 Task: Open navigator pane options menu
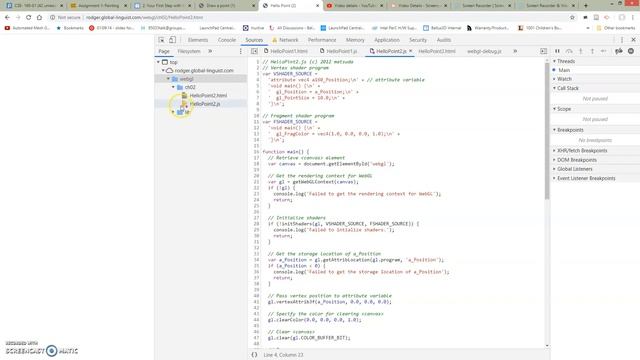[x=240, y=51]
